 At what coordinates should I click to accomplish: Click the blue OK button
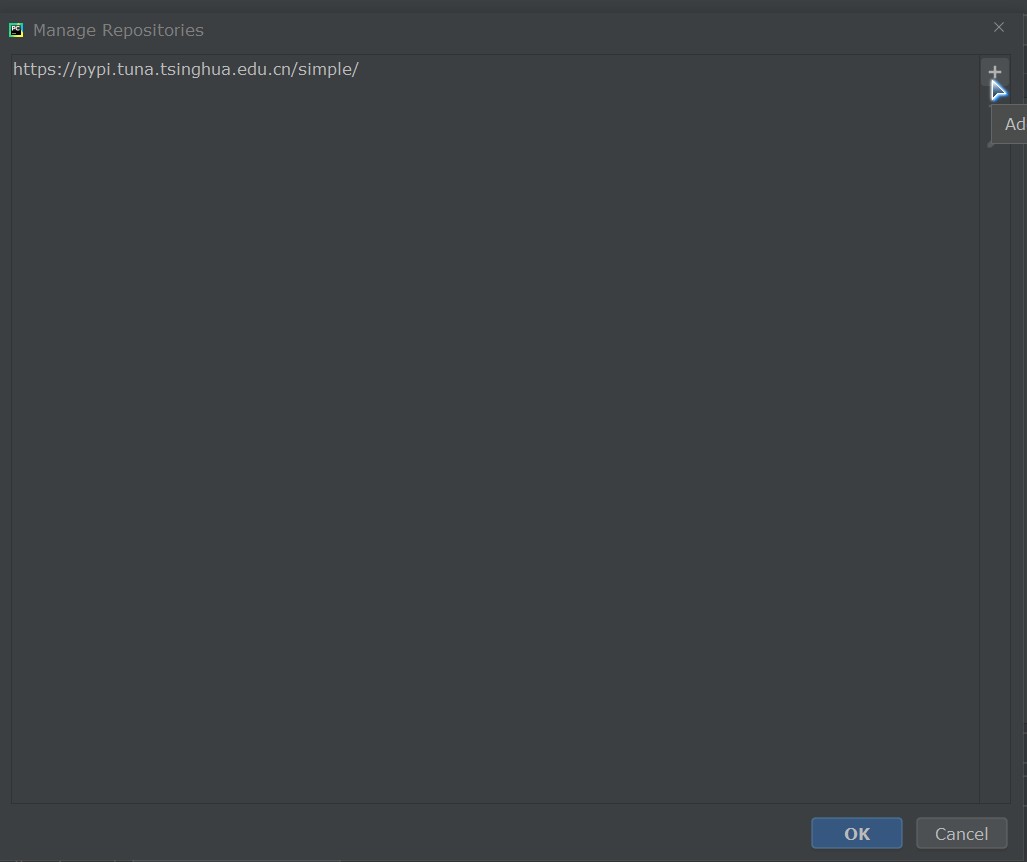click(857, 833)
